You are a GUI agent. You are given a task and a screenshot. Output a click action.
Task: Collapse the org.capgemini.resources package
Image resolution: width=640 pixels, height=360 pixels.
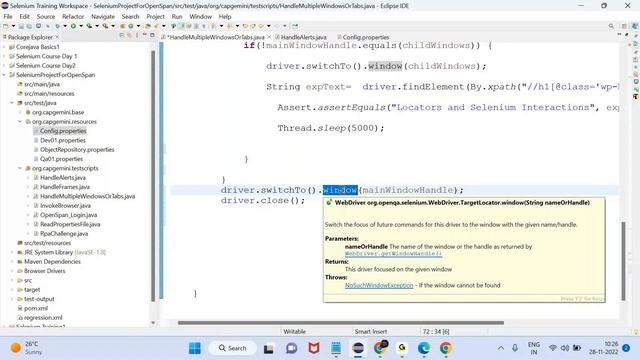[20, 122]
